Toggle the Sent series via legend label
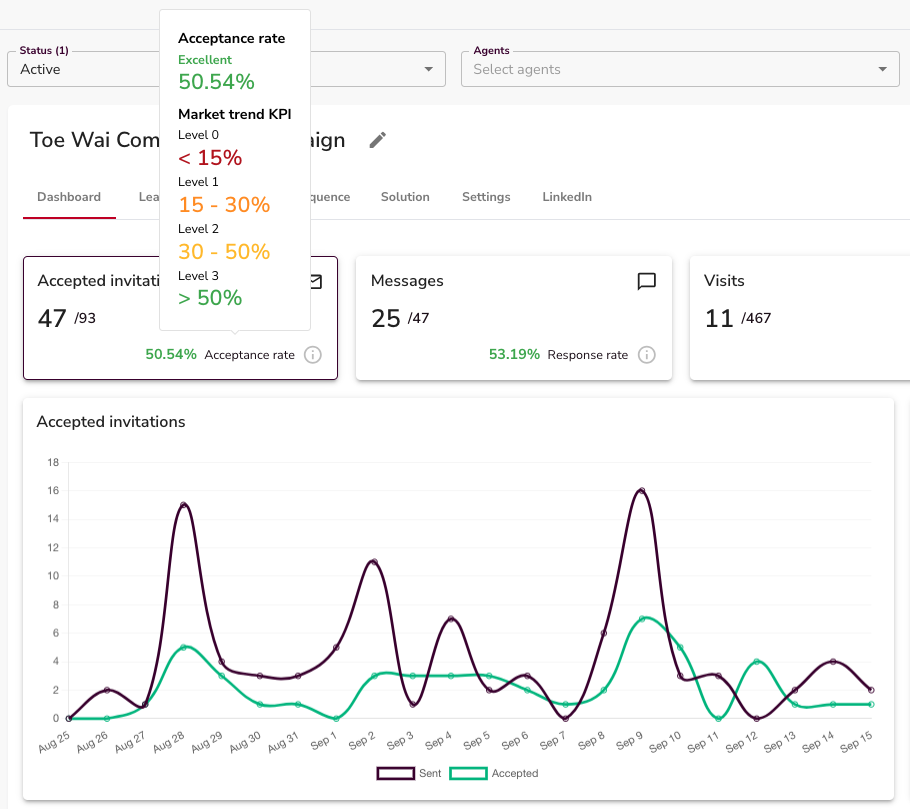Viewport: 910px width, 809px height. (x=430, y=774)
